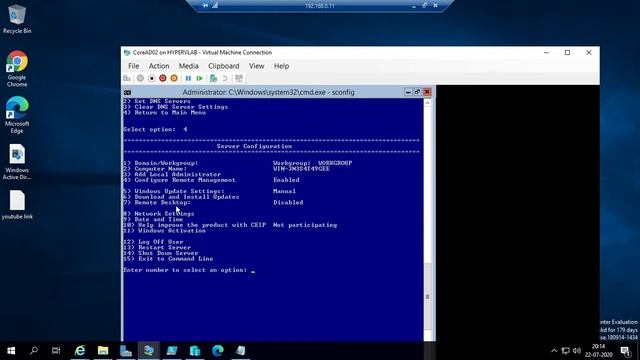Viewport: 640px width, 360px height.
Task: Open the Clipboard menu
Action: 224,66
